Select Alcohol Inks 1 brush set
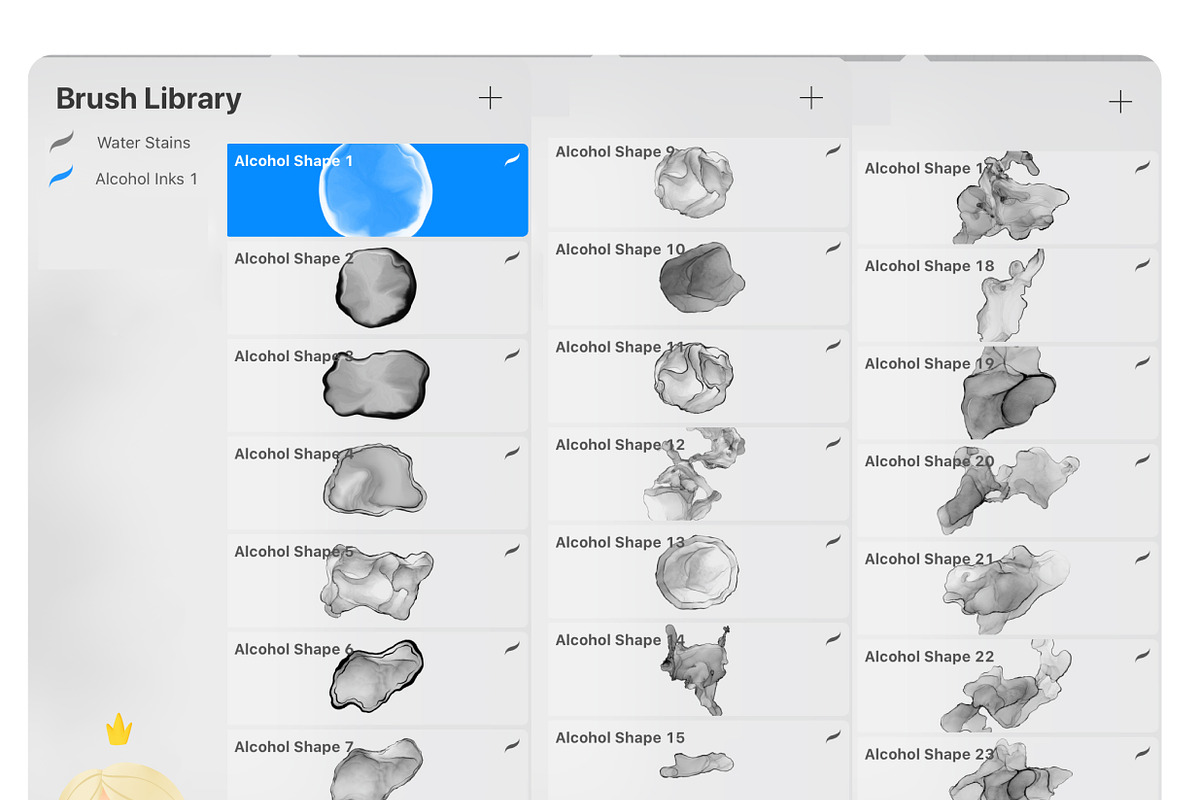 pyautogui.click(x=146, y=179)
